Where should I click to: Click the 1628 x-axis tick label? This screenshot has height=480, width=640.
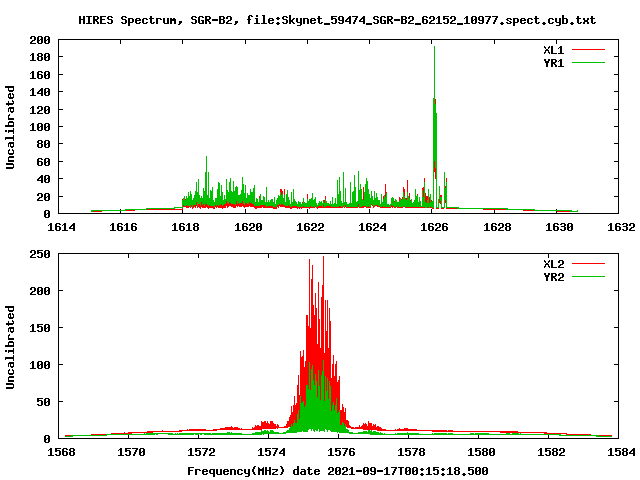[497, 227]
